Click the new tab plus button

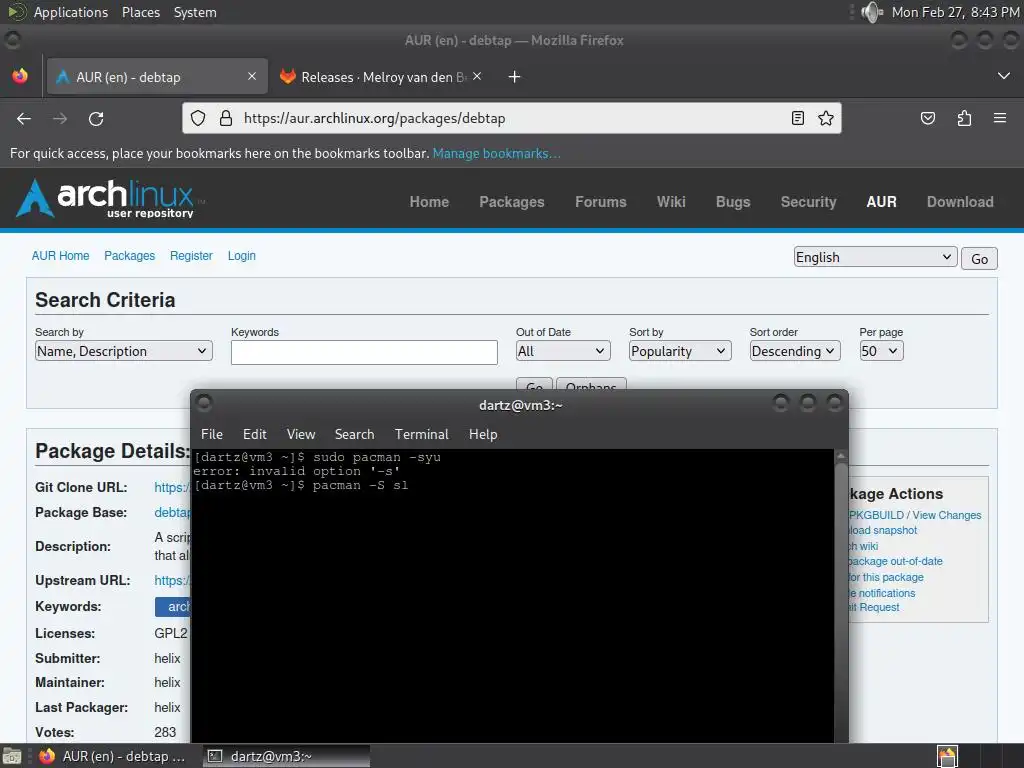(x=515, y=77)
